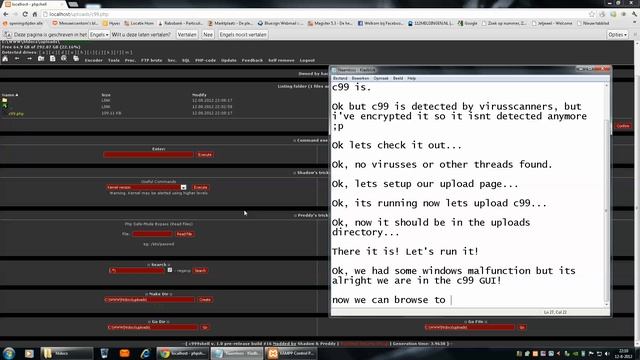Click Execute next to Useful Commands
The height and width of the screenshot is (360, 640).
pyautogui.click(x=200, y=187)
